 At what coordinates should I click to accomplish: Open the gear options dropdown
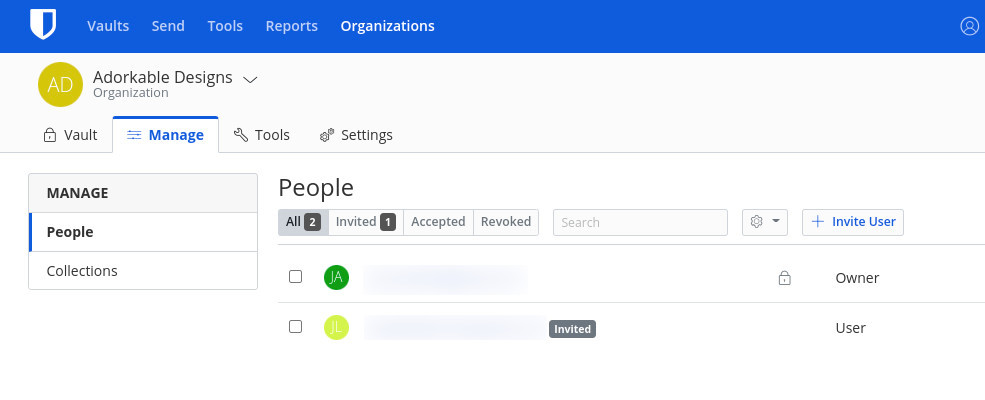[x=765, y=222]
